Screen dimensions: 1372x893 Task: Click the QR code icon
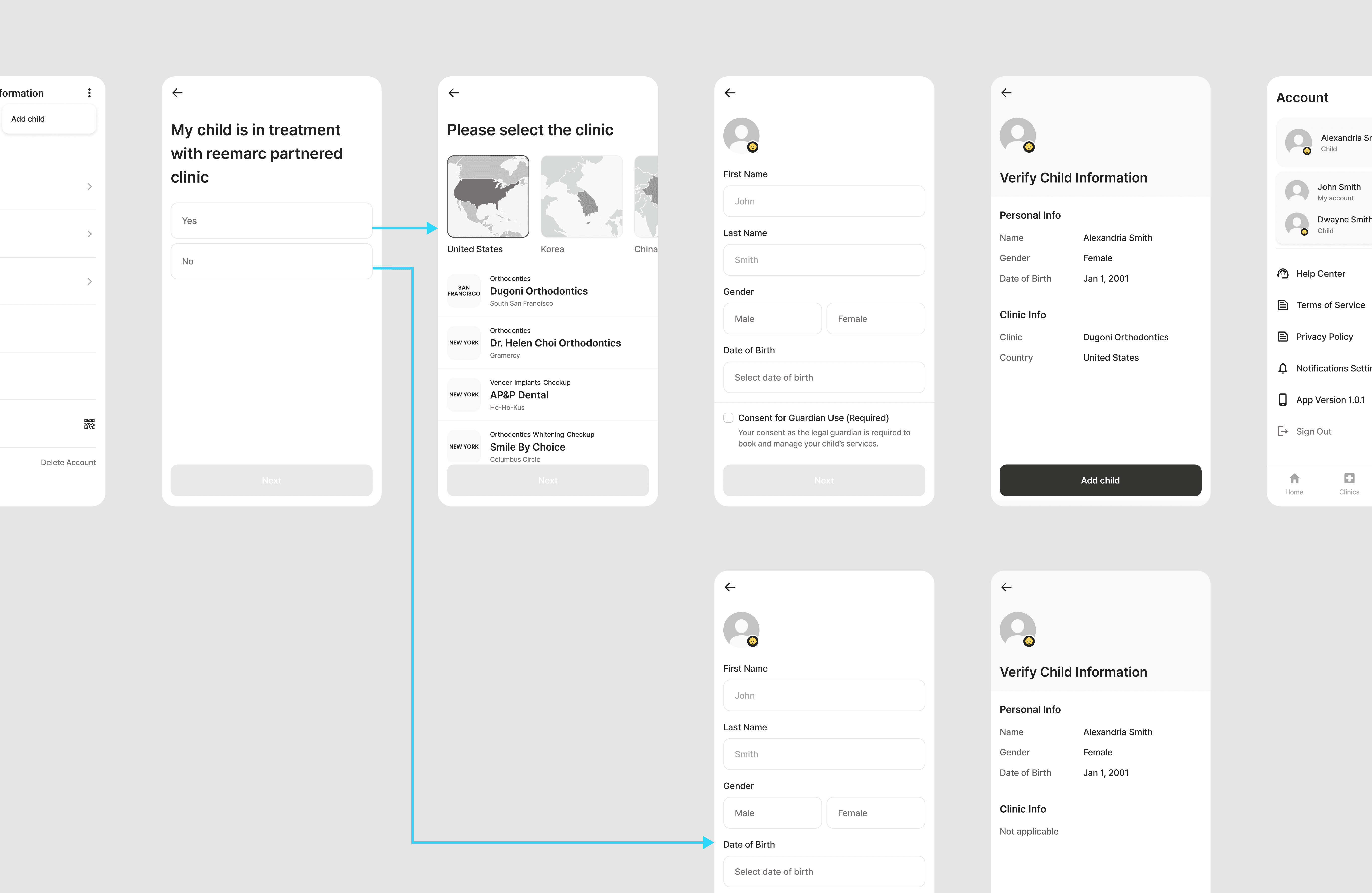[x=89, y=424]
